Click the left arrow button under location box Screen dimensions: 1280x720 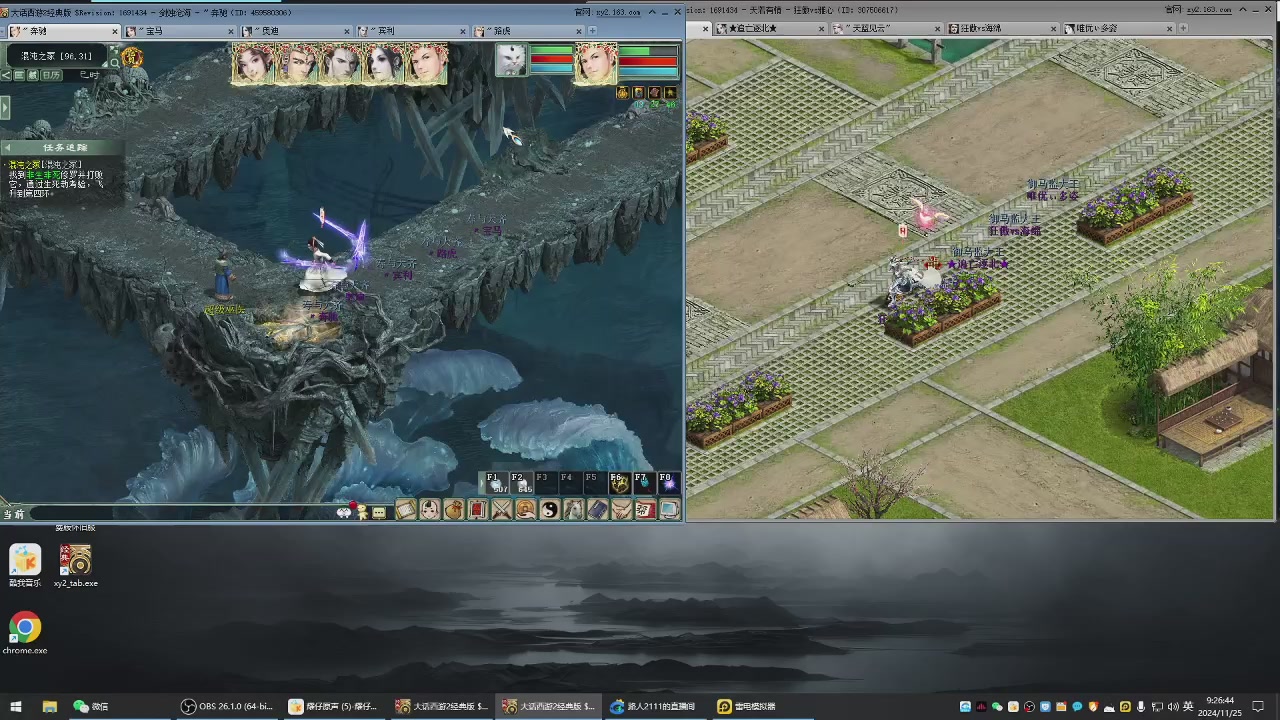[6, 75]
